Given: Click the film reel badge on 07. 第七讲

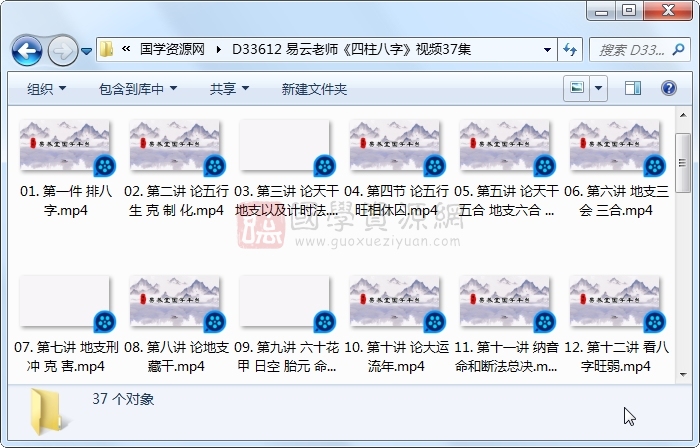Looking at the screenshot, I should (104, 322).
